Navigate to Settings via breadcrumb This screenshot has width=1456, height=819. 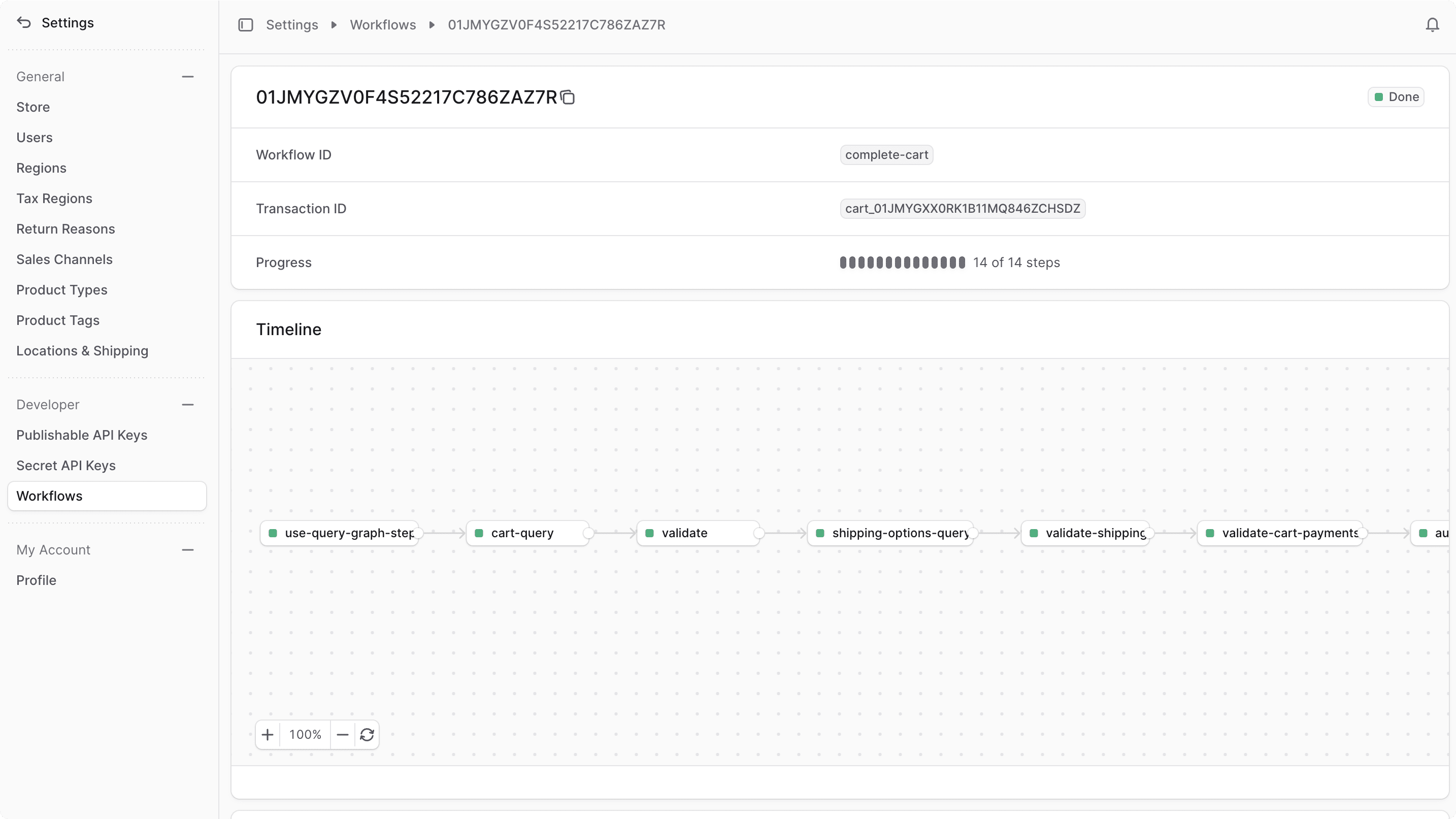pos(291,24)
